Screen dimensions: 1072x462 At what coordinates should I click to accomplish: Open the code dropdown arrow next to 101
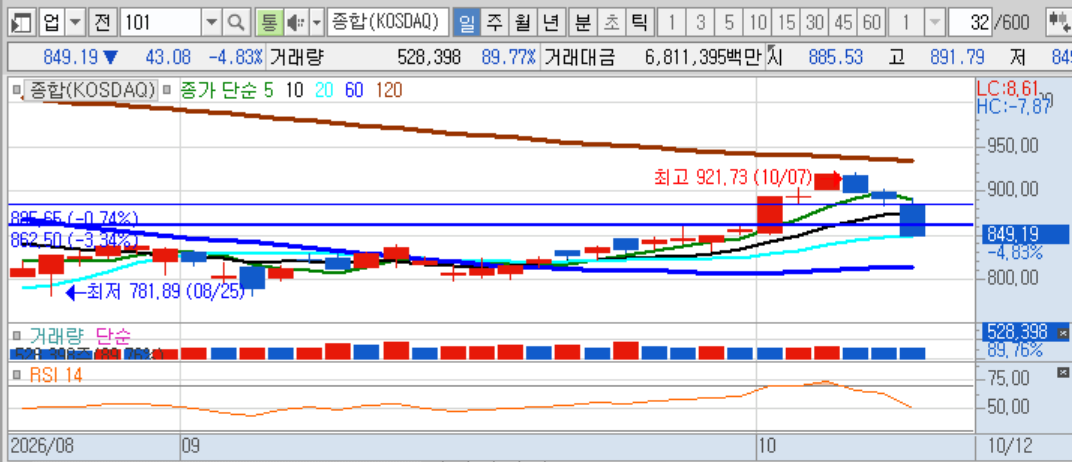point(213,23)
